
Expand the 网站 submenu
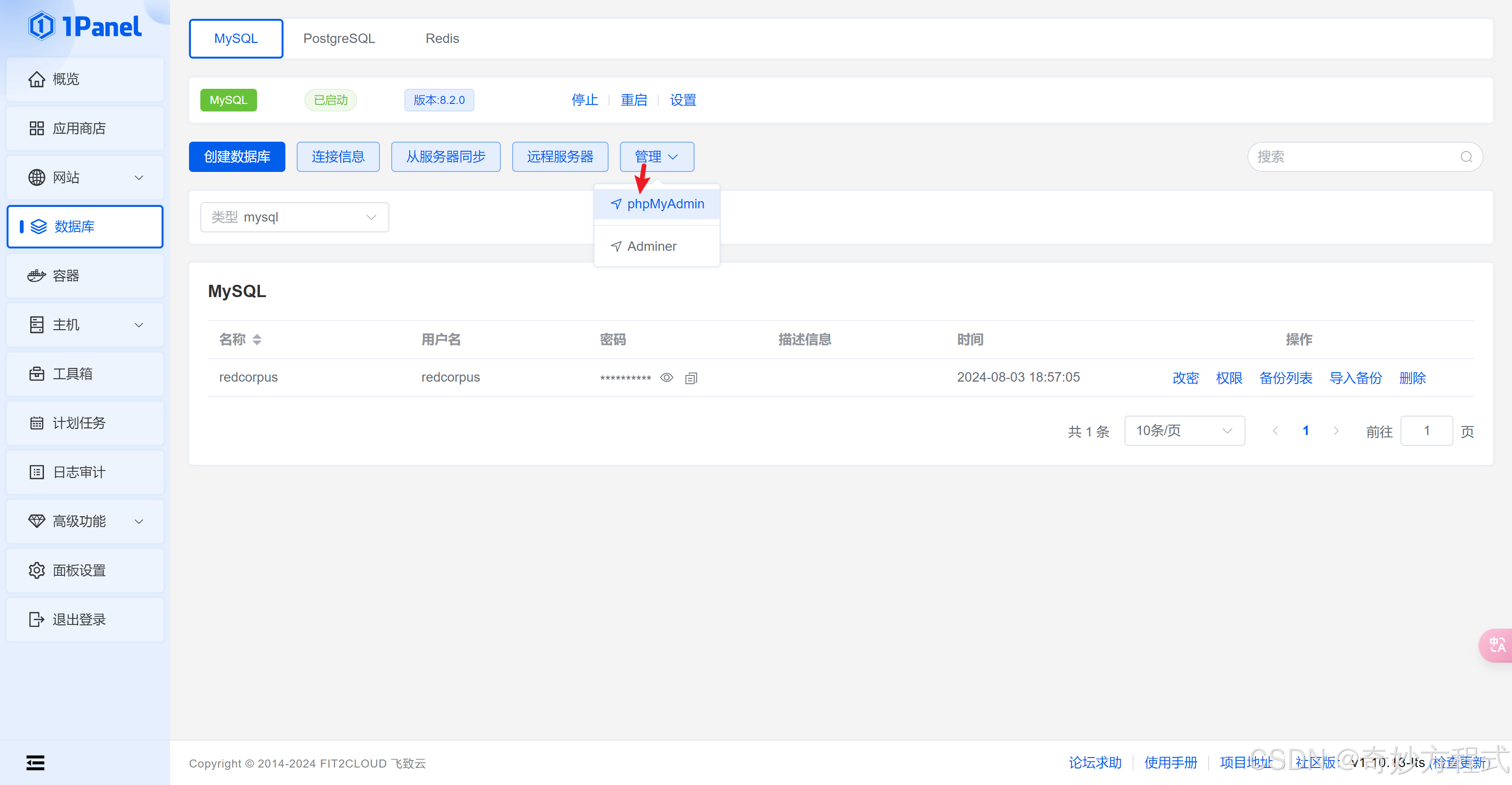tap(139, 177)
